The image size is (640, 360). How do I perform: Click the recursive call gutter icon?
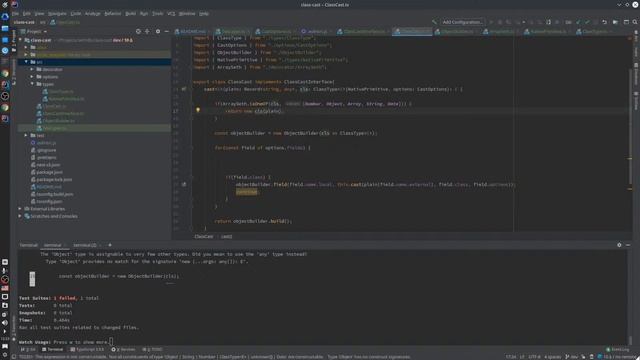click(184, 184)
